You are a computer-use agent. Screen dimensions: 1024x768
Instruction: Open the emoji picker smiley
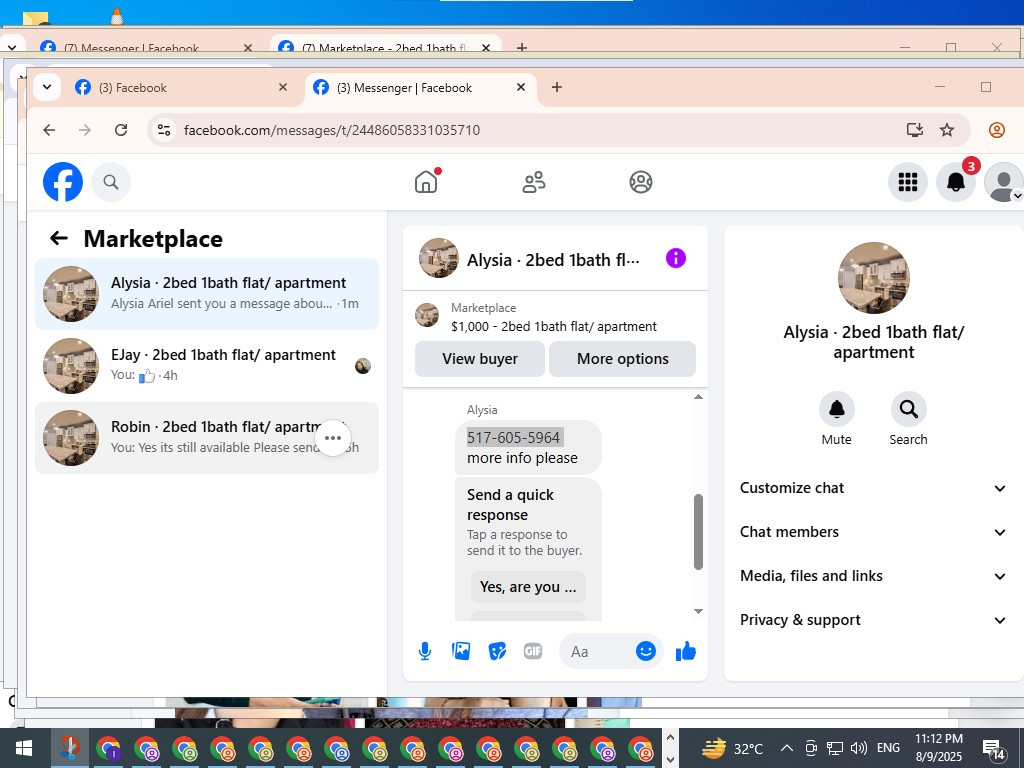click(x=646, y=651)
